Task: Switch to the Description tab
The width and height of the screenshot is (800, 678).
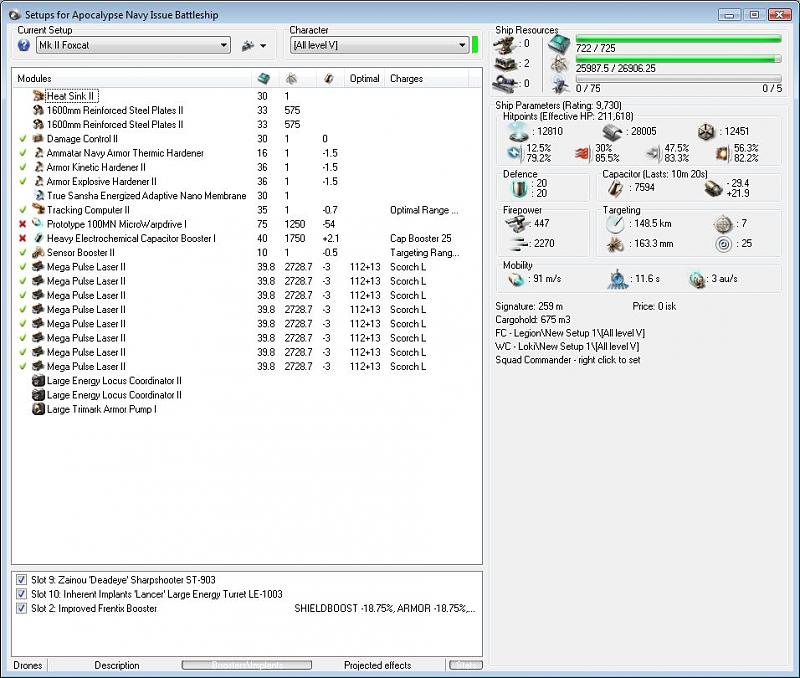Action: click(x=117, y=665)
